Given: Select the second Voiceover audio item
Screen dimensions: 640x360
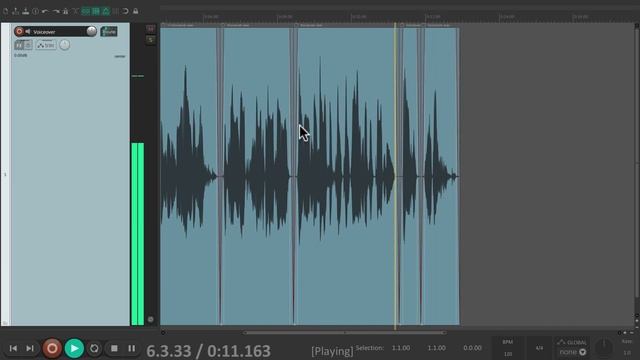Looking at the screenshot, I should [256, 176].
